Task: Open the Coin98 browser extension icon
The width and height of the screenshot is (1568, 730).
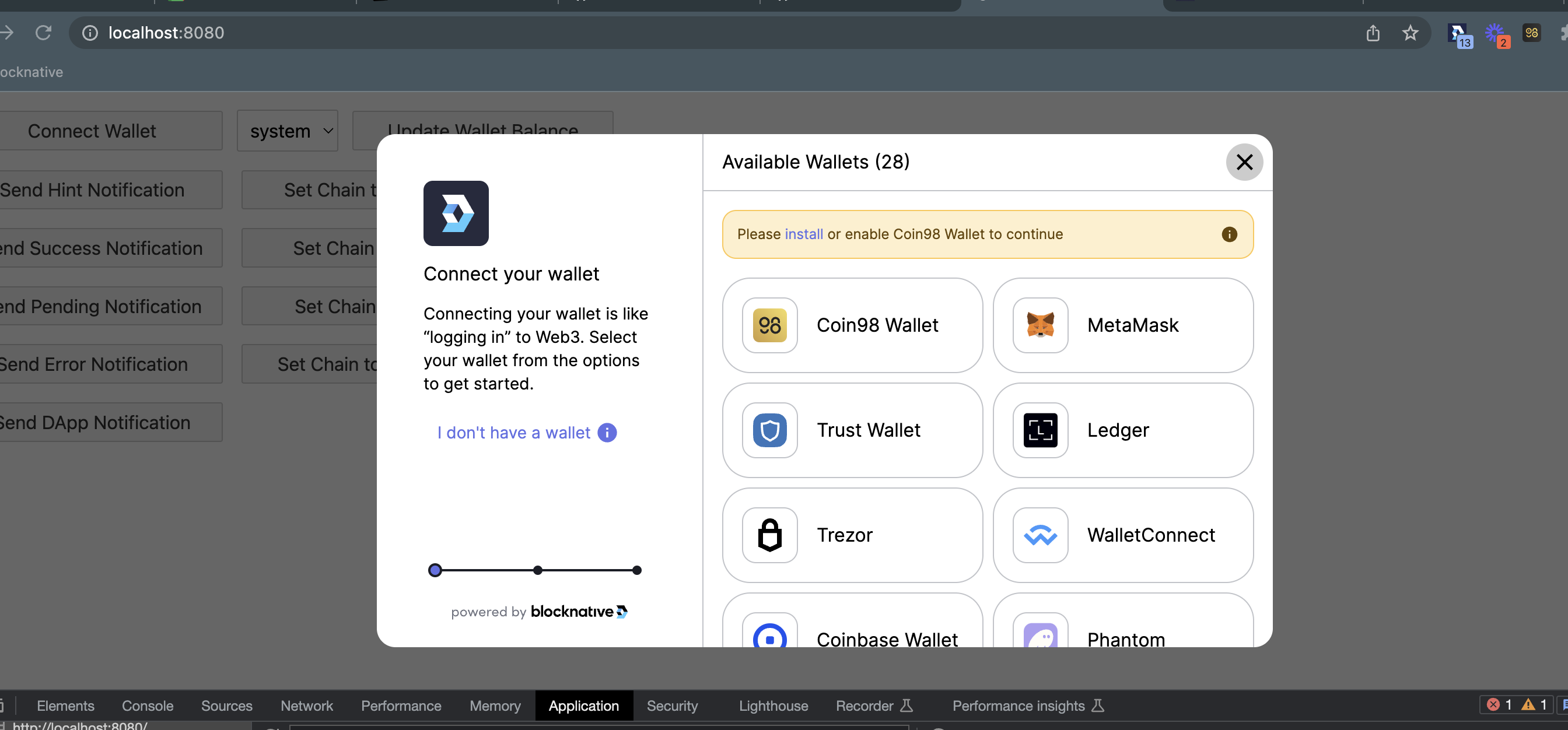Action: pos(1531,33)
